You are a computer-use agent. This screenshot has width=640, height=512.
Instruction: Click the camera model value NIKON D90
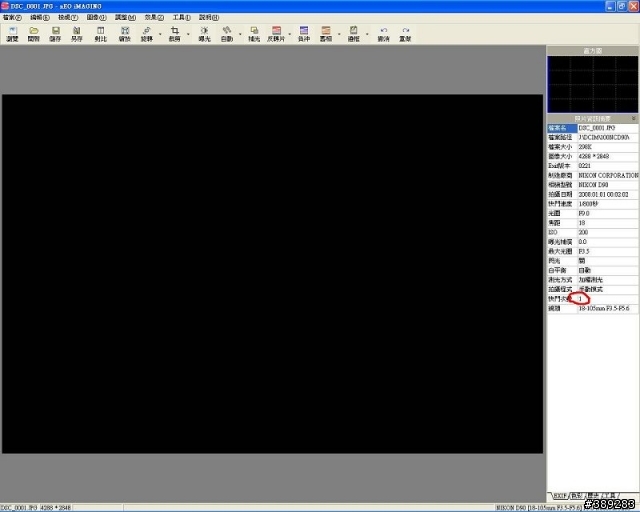tap(593, 185)
